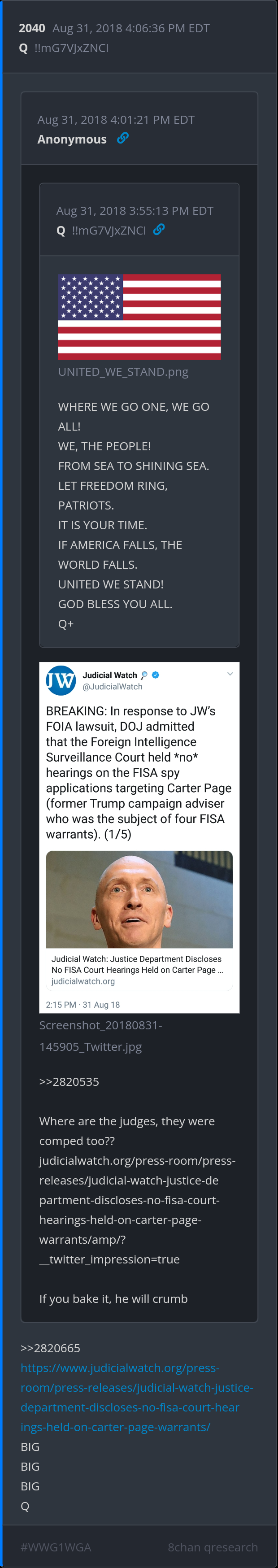The width and height of the screenshot is (278, 1568).
Task: Click the Screenshot_20180831-145905_Twitter.jpg file name
Action: [x=100, y=1035]
